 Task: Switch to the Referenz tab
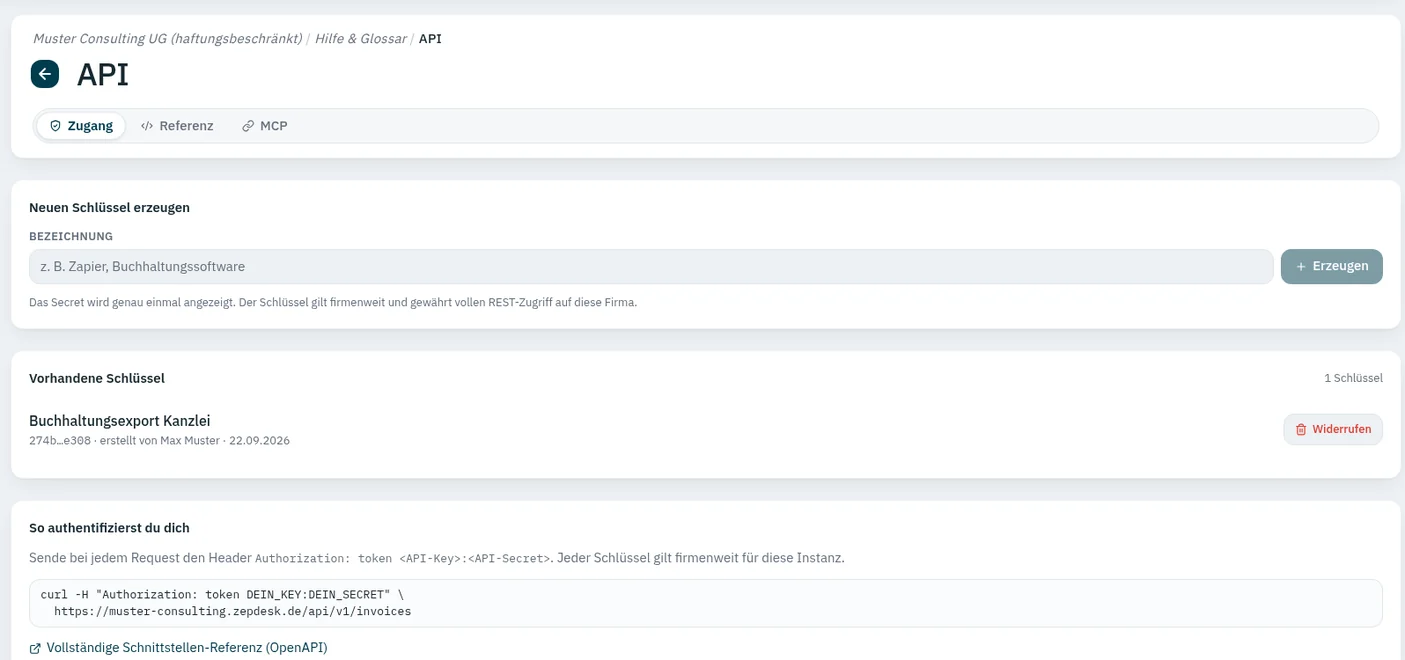tap(177, 126)
